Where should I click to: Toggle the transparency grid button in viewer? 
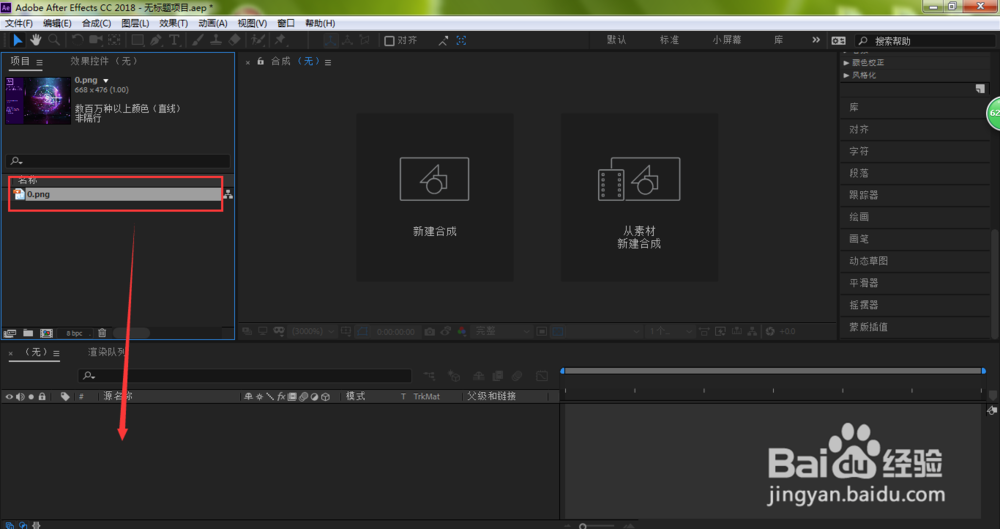(557, 332)
